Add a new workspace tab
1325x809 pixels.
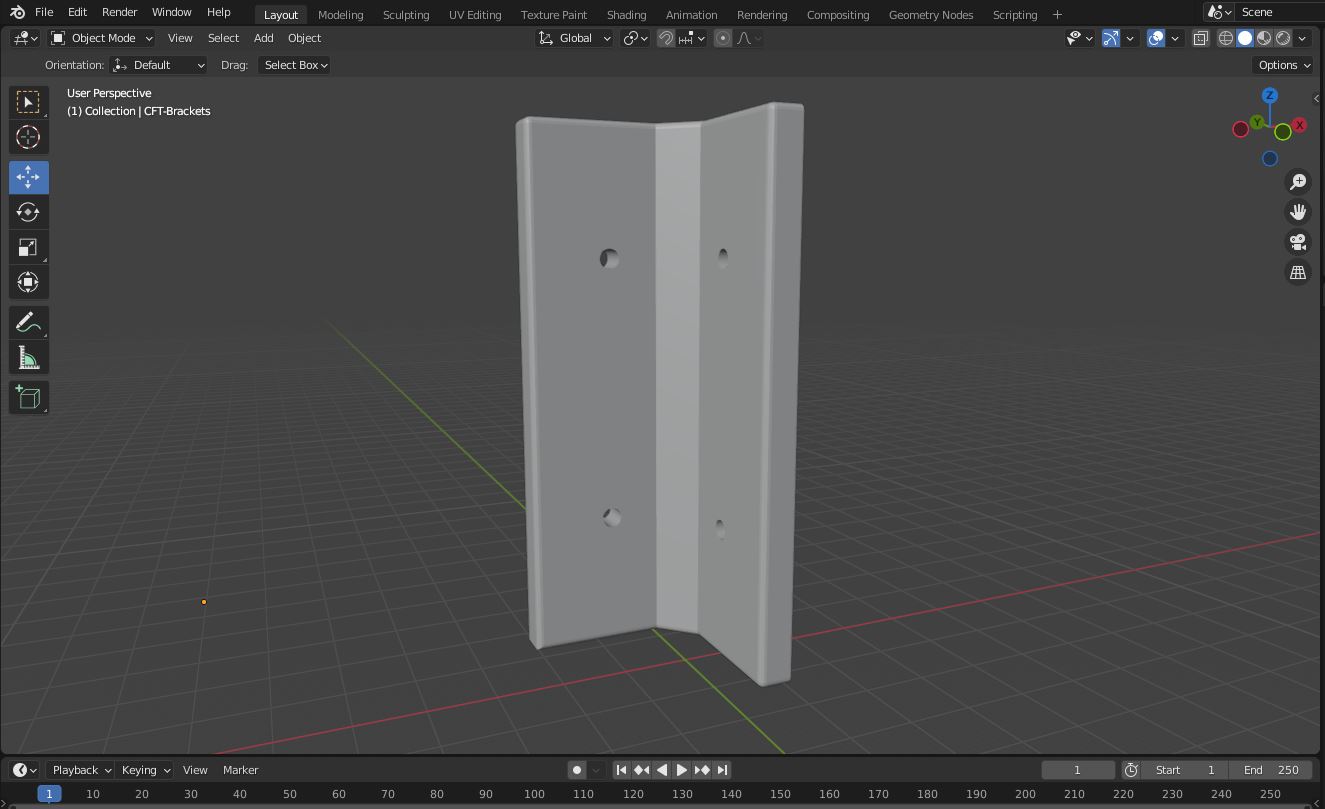[1057, 14]
